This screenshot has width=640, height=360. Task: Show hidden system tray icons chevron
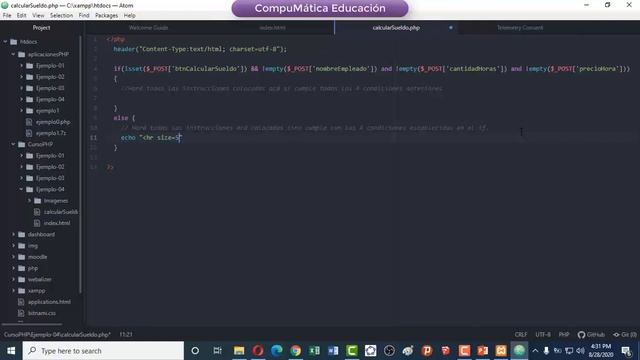click(535, 351)
